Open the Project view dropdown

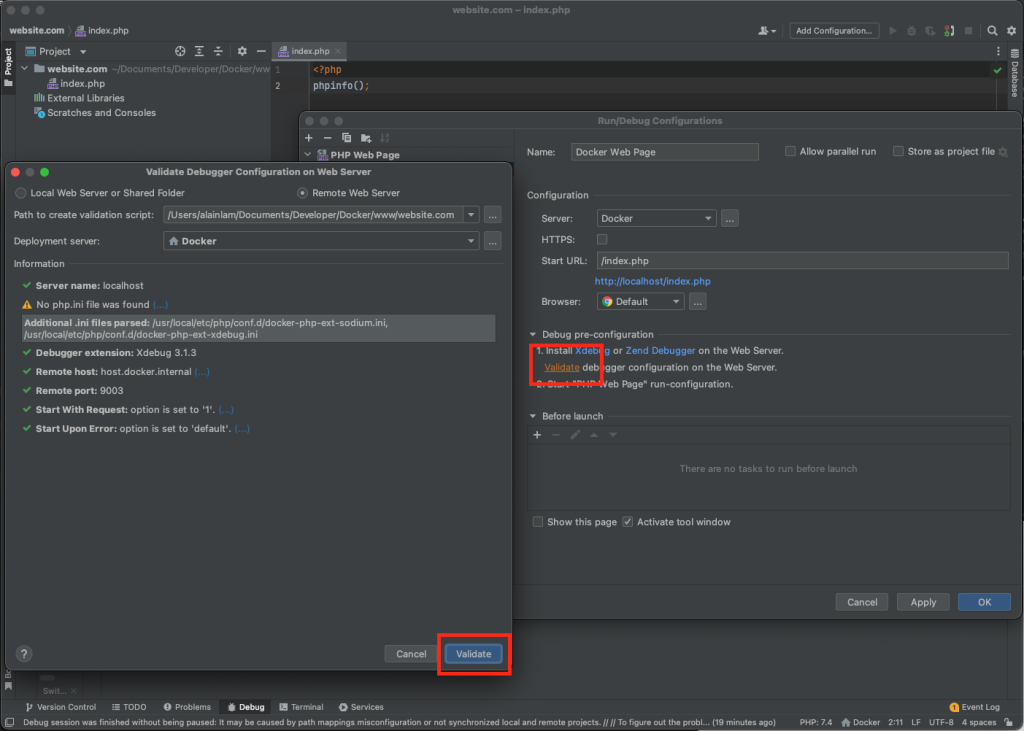[83, 51]
